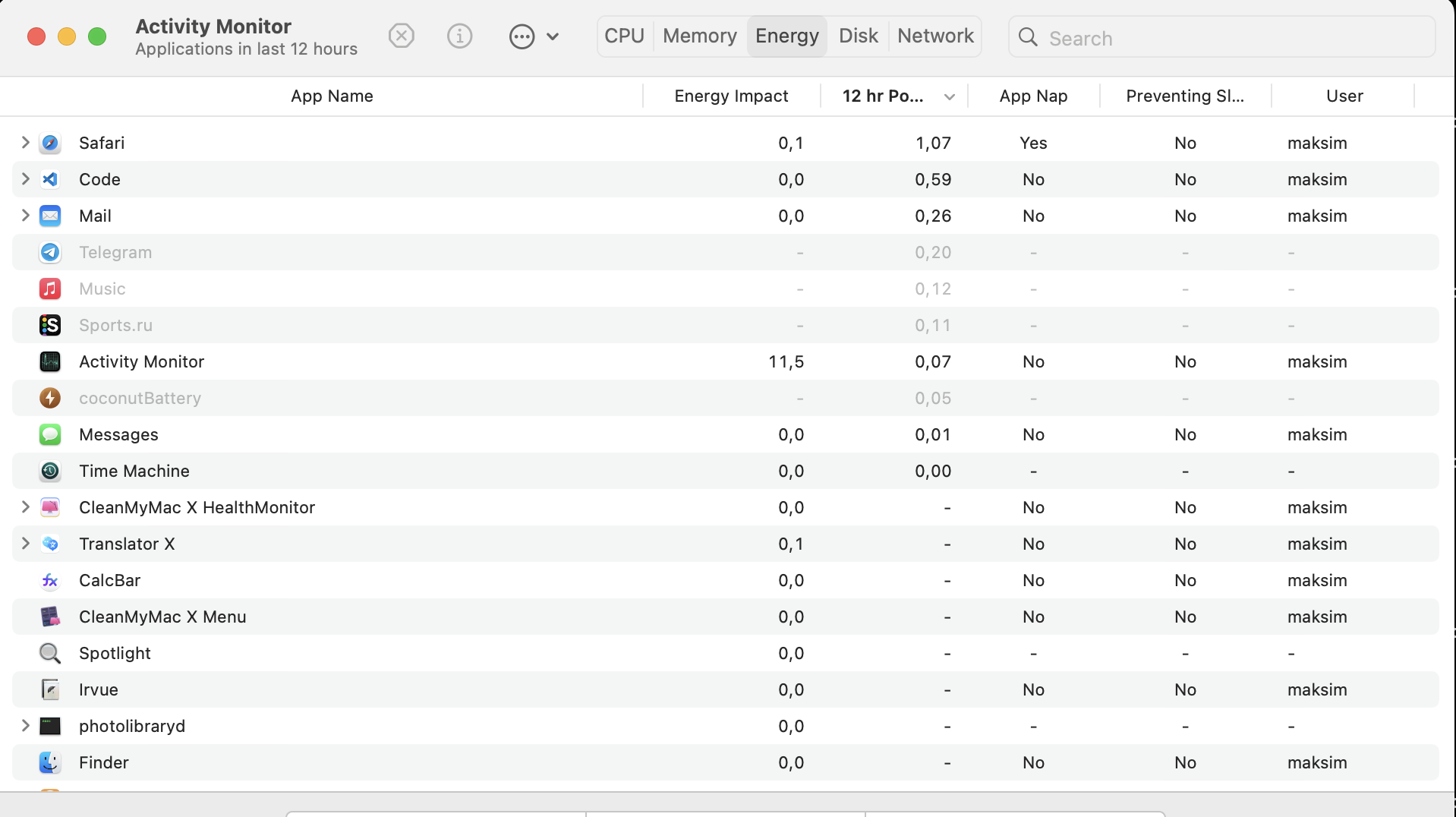Select the Telegram row name
The height and width of the screenshot is (817, 1456).
click(x=115, y=252)
